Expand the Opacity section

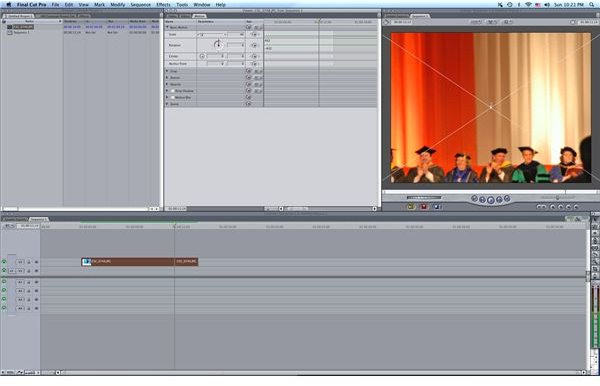pos(167,84)
